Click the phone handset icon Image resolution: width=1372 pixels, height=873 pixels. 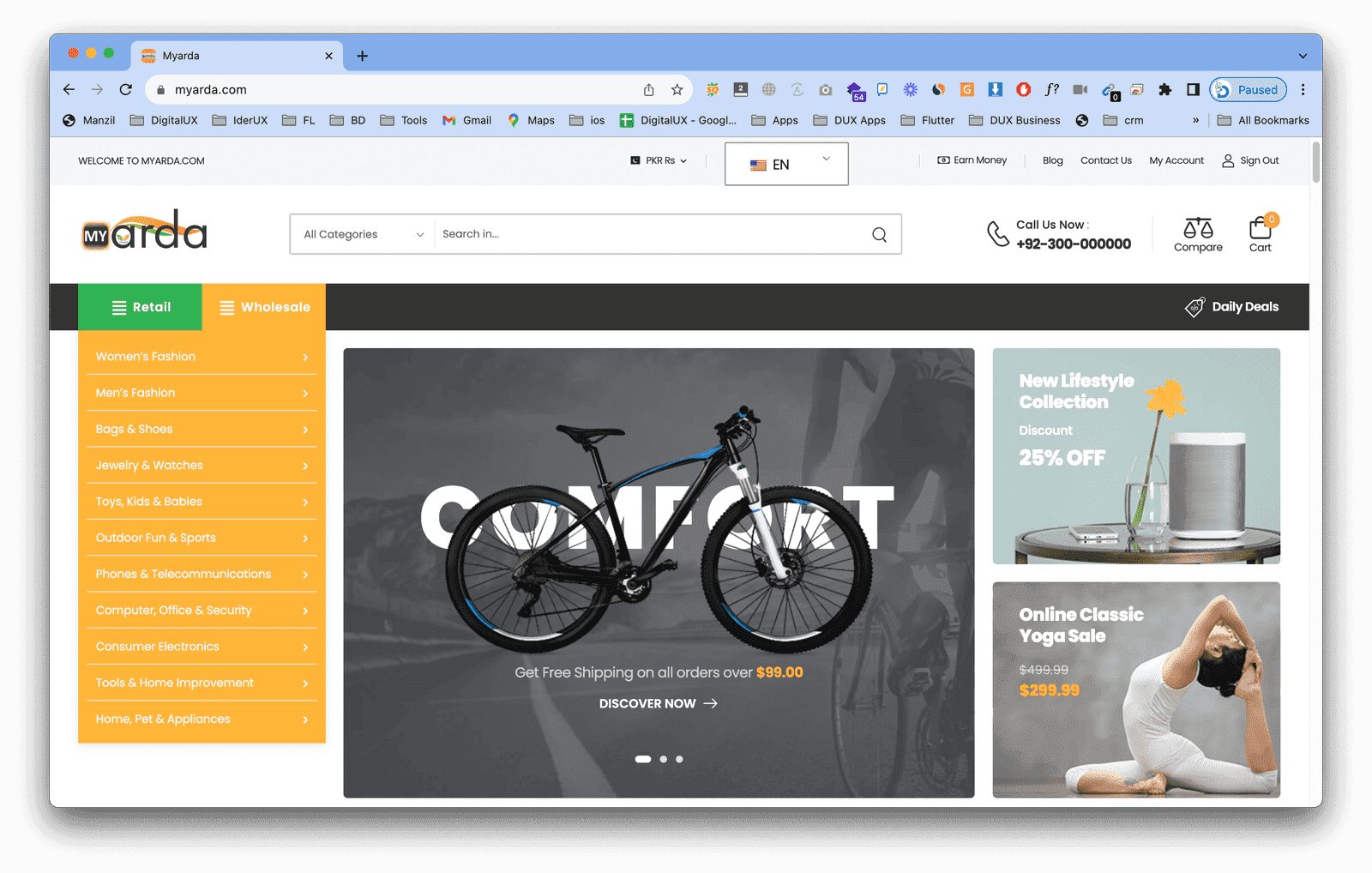(x=997, y=233)
